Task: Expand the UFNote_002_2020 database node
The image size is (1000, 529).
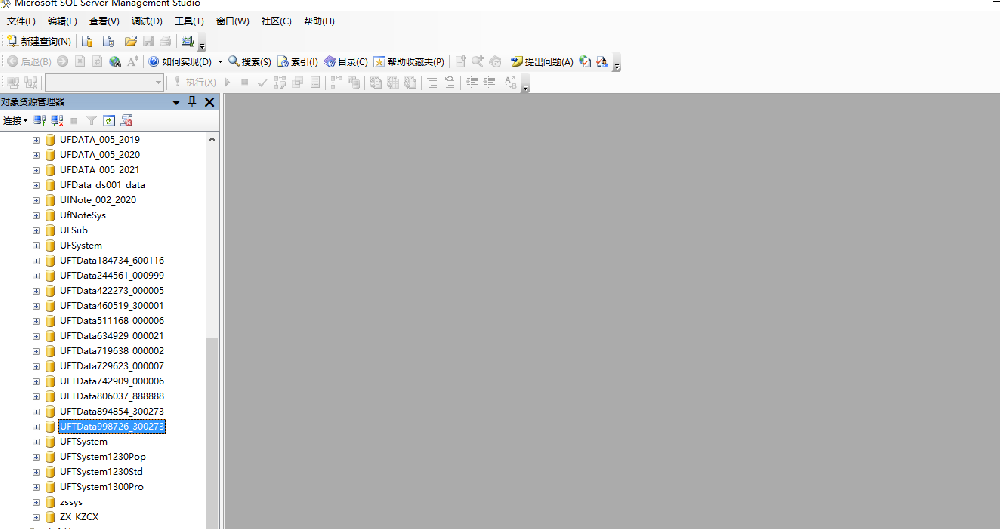Action: 36,200
